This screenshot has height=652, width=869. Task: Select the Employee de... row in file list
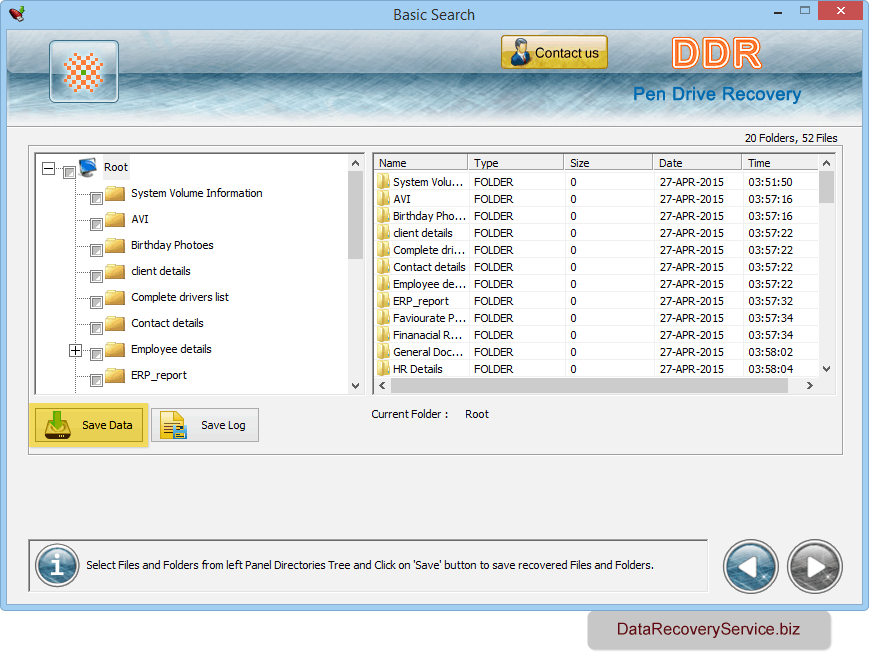point(596,284)
